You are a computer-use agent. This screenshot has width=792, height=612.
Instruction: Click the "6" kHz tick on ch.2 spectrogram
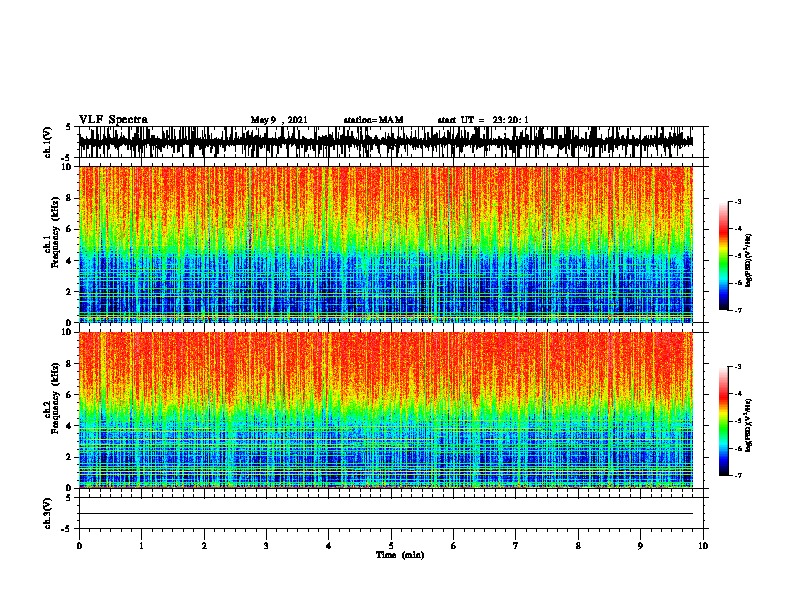[70, 395]
